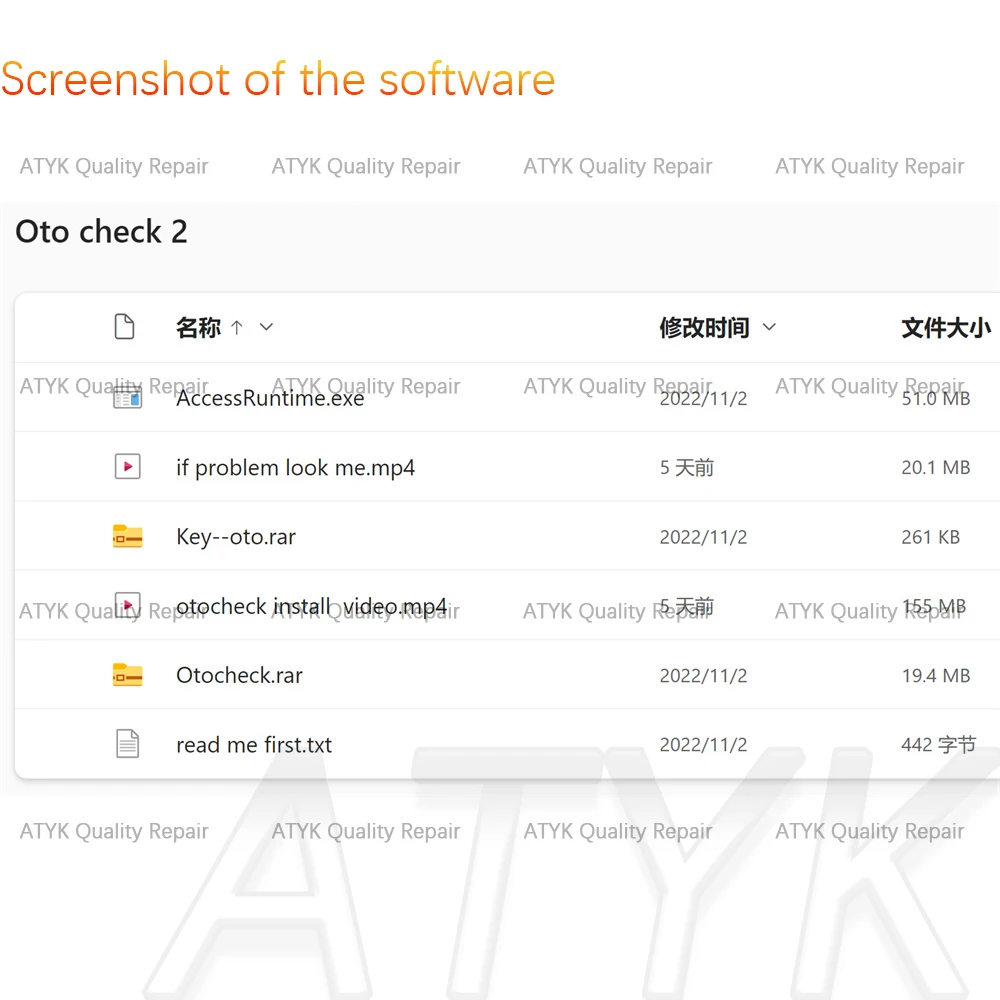Open the "Key--oto.rar" archive
1000x1000 pixels.
coord(236,536)
